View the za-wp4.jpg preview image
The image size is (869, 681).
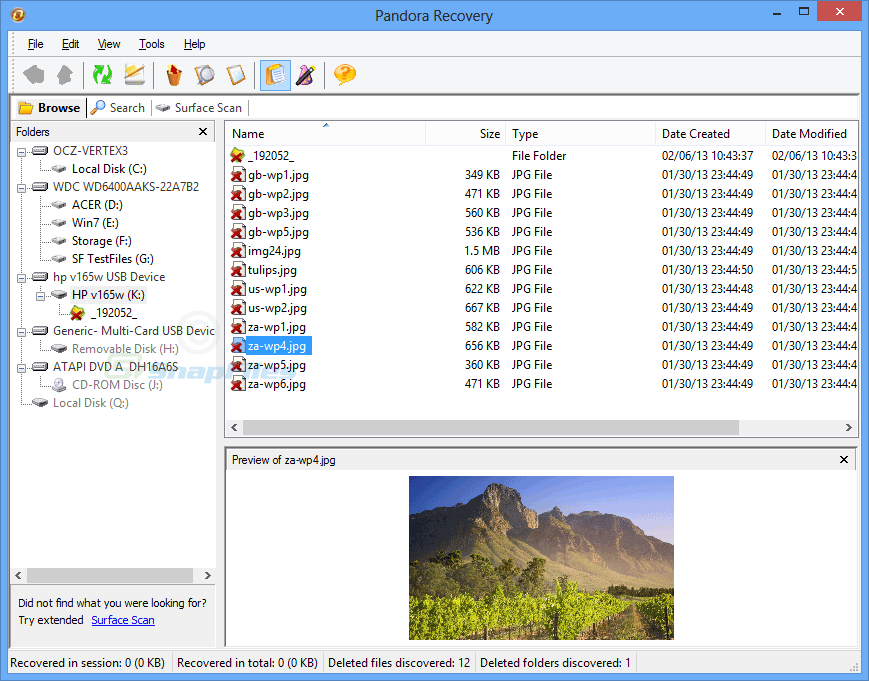coord(541,559)
